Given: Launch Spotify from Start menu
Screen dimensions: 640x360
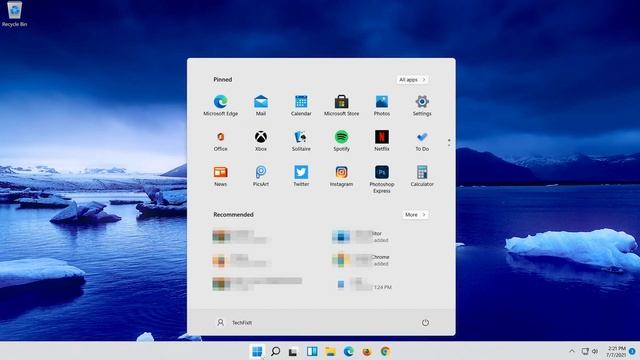Looking at the screenshot, I should click(x=342, y=141).
